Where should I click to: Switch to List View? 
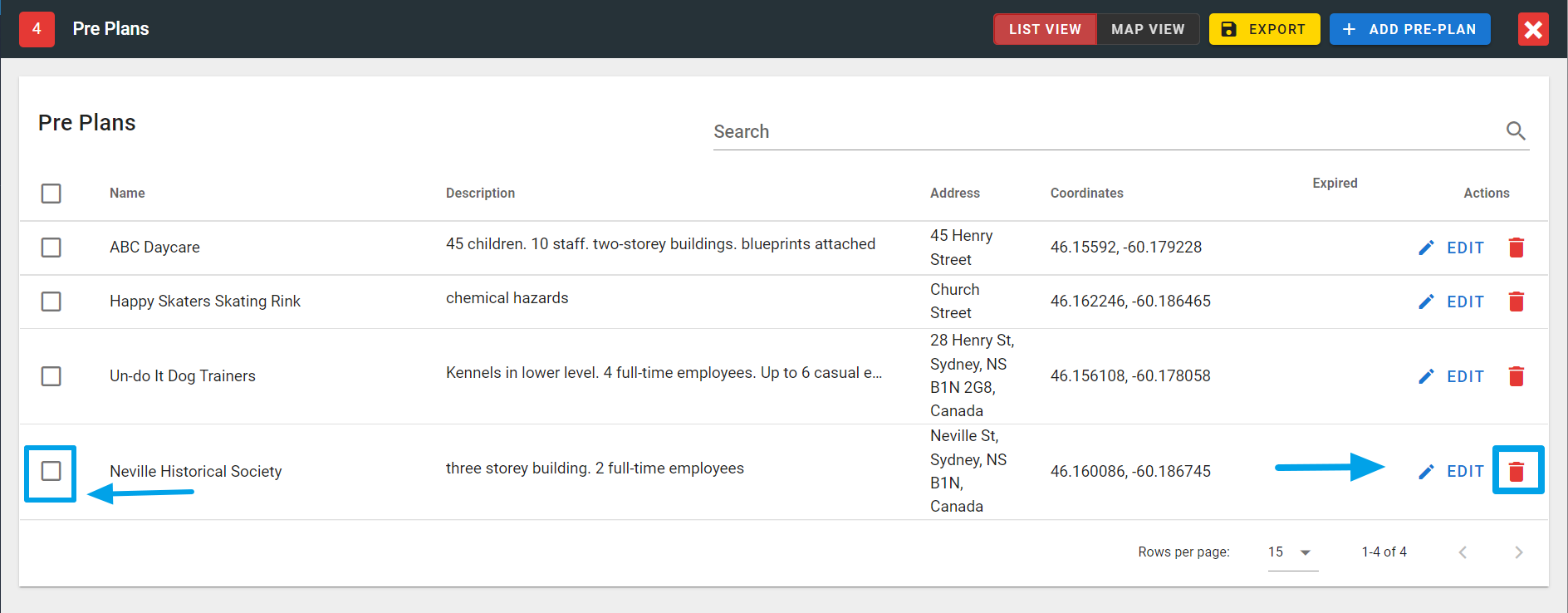1045,29
